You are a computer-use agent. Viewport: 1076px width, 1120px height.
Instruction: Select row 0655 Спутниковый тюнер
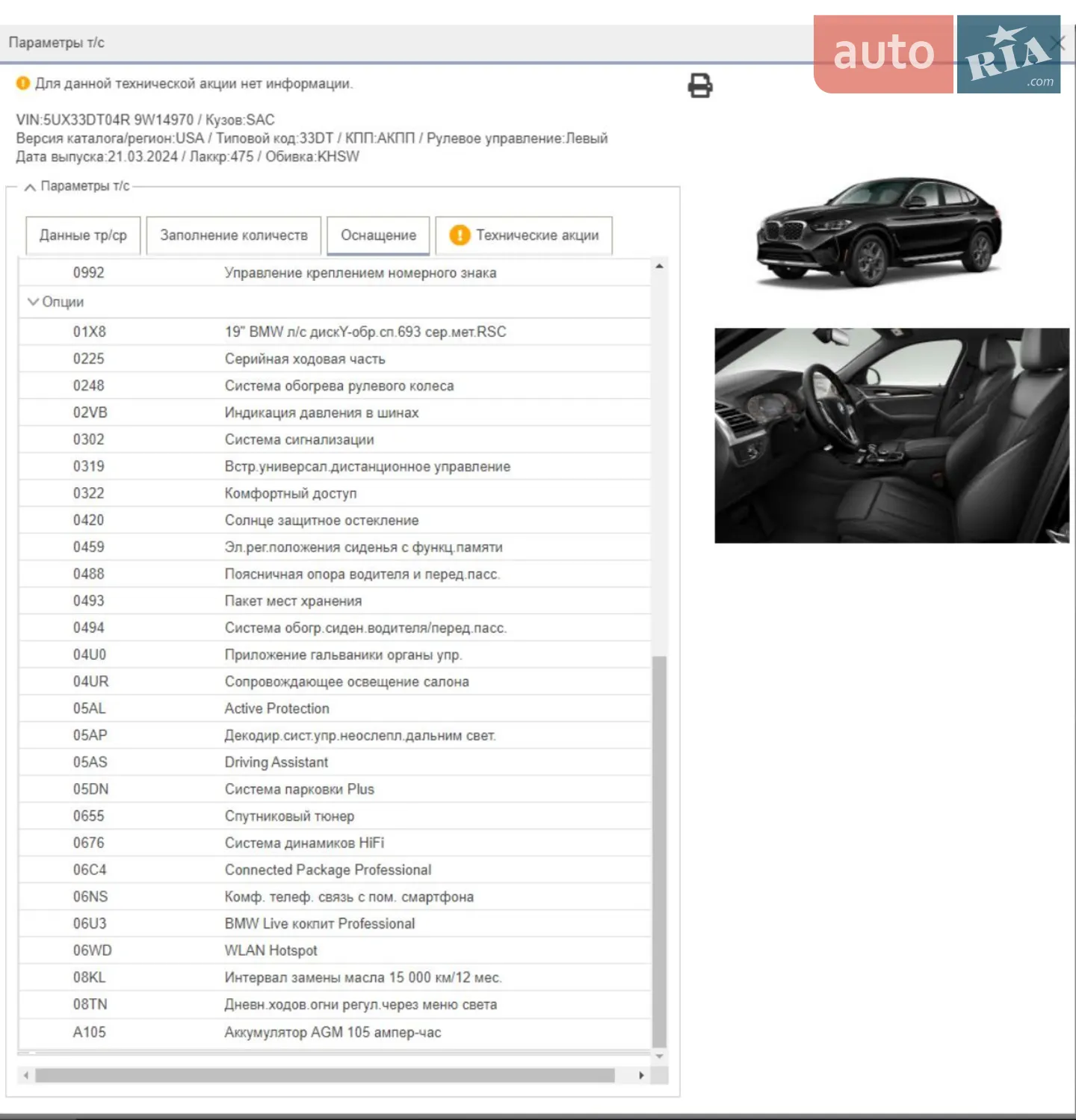tap(335, 816)
